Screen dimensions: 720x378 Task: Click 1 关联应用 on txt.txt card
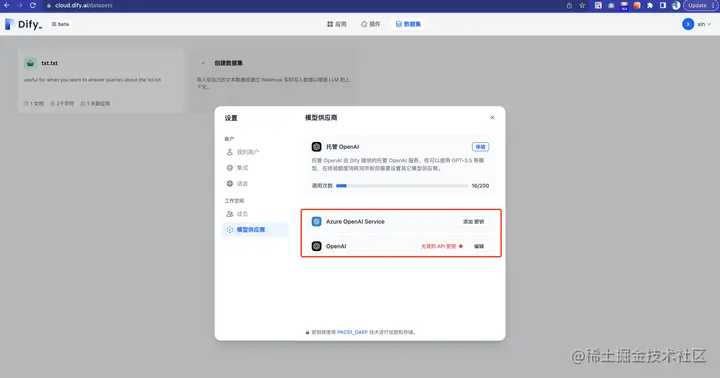pos(95,103)
